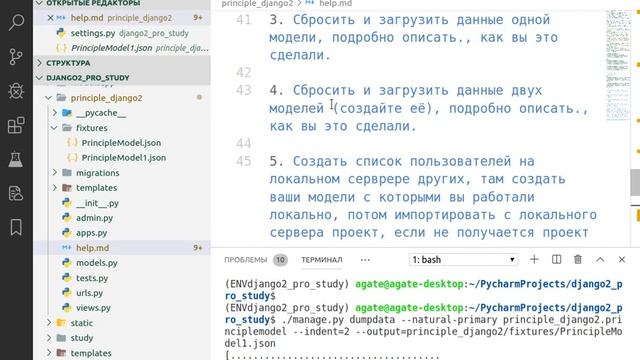Image resolution: width=640 pixels, height=360 pixels.
Task: Click the editor minimap
Action: pyautogui.click(x=618, y=65)
